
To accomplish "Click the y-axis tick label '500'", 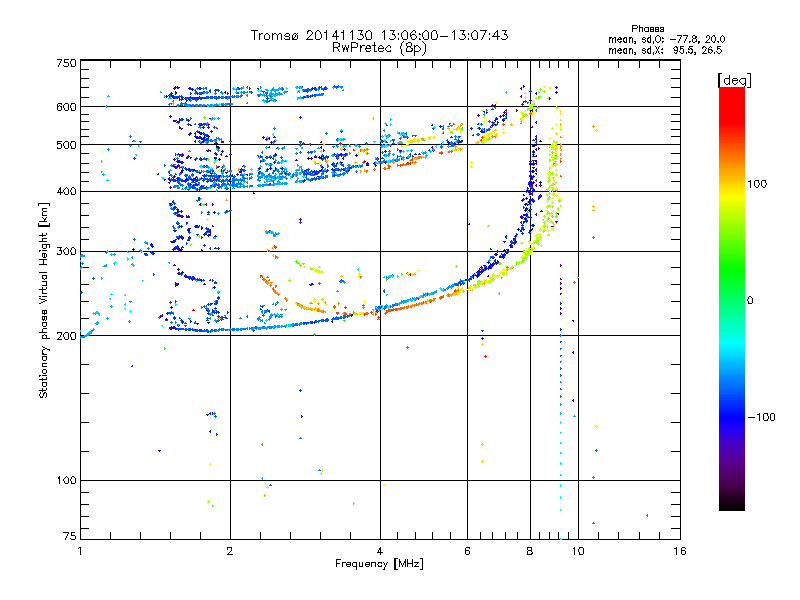I will [x=66, y=145].
